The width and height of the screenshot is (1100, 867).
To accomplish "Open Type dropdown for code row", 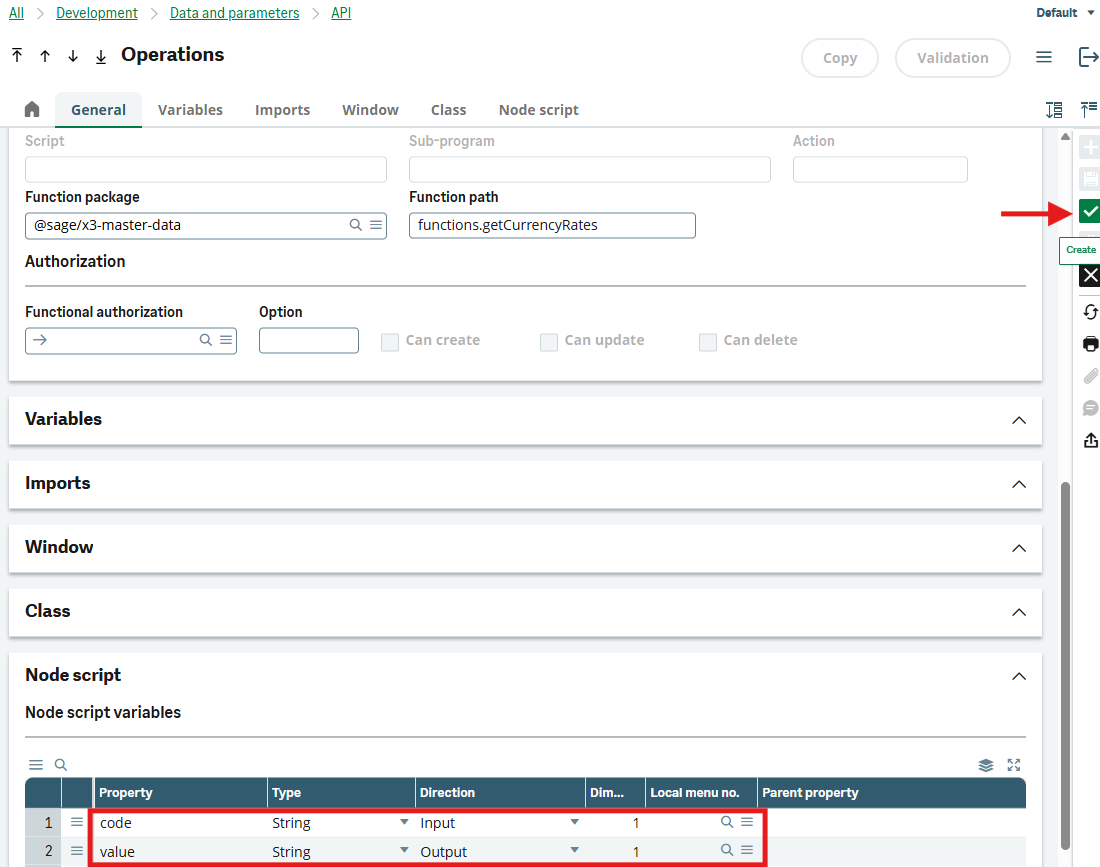I will (x=404, y=821).
